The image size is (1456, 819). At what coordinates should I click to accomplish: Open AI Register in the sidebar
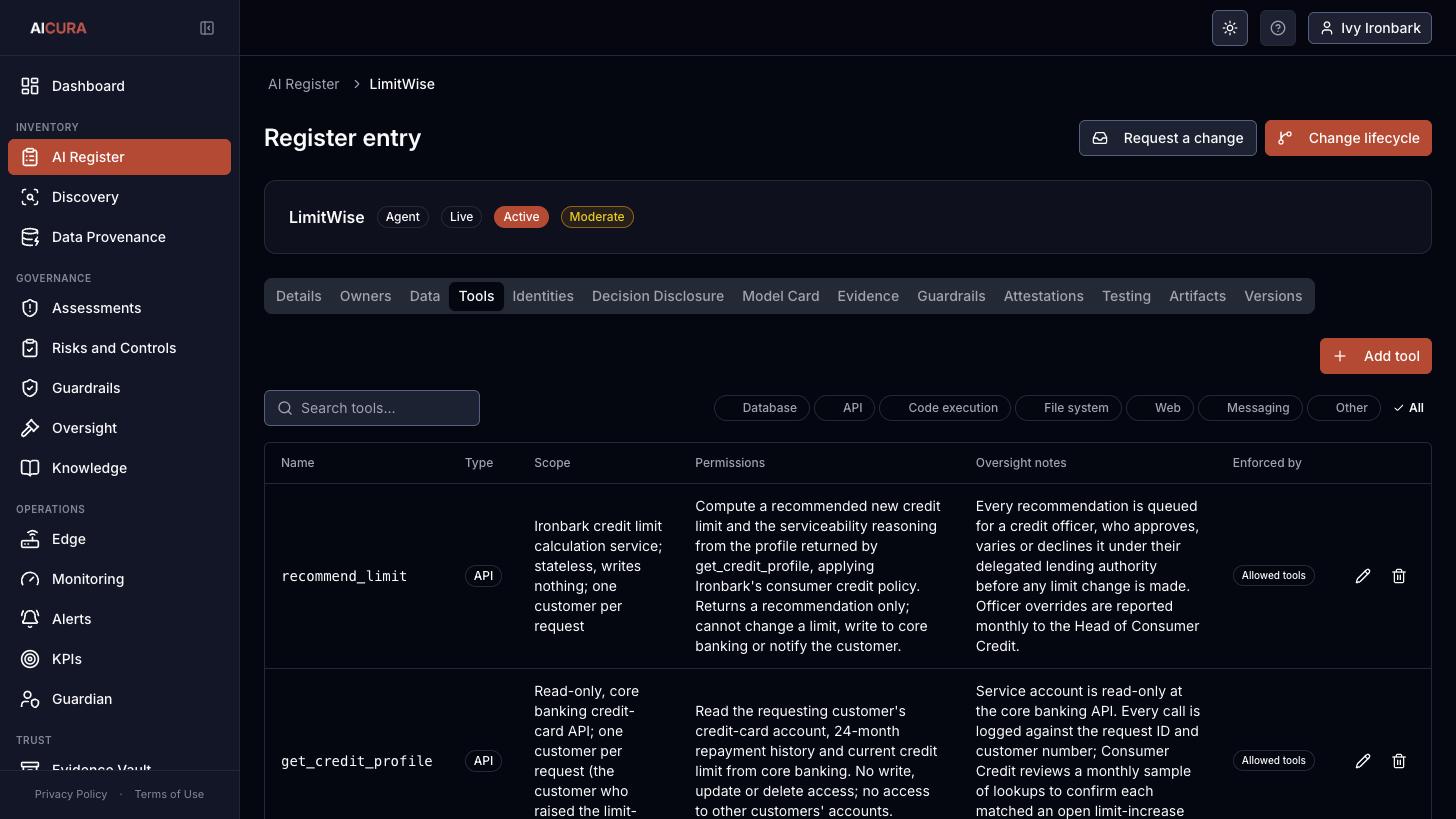point(119,157)
